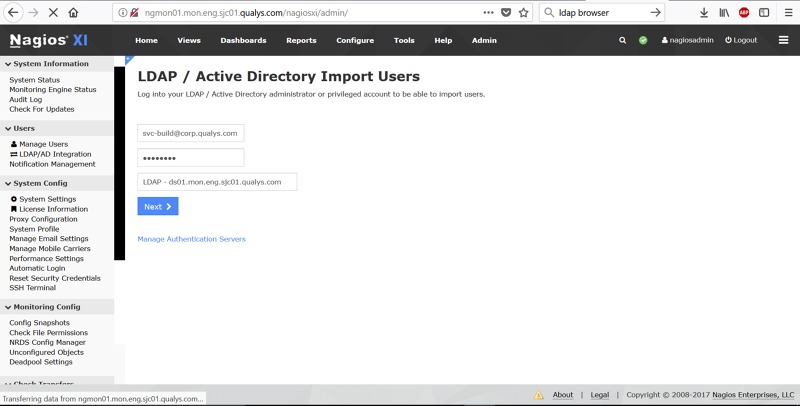The height and width of the screenshot is (406, 800).
Task: Toggle the Firefox sidebar view icon
Action: tap(764, 12)
